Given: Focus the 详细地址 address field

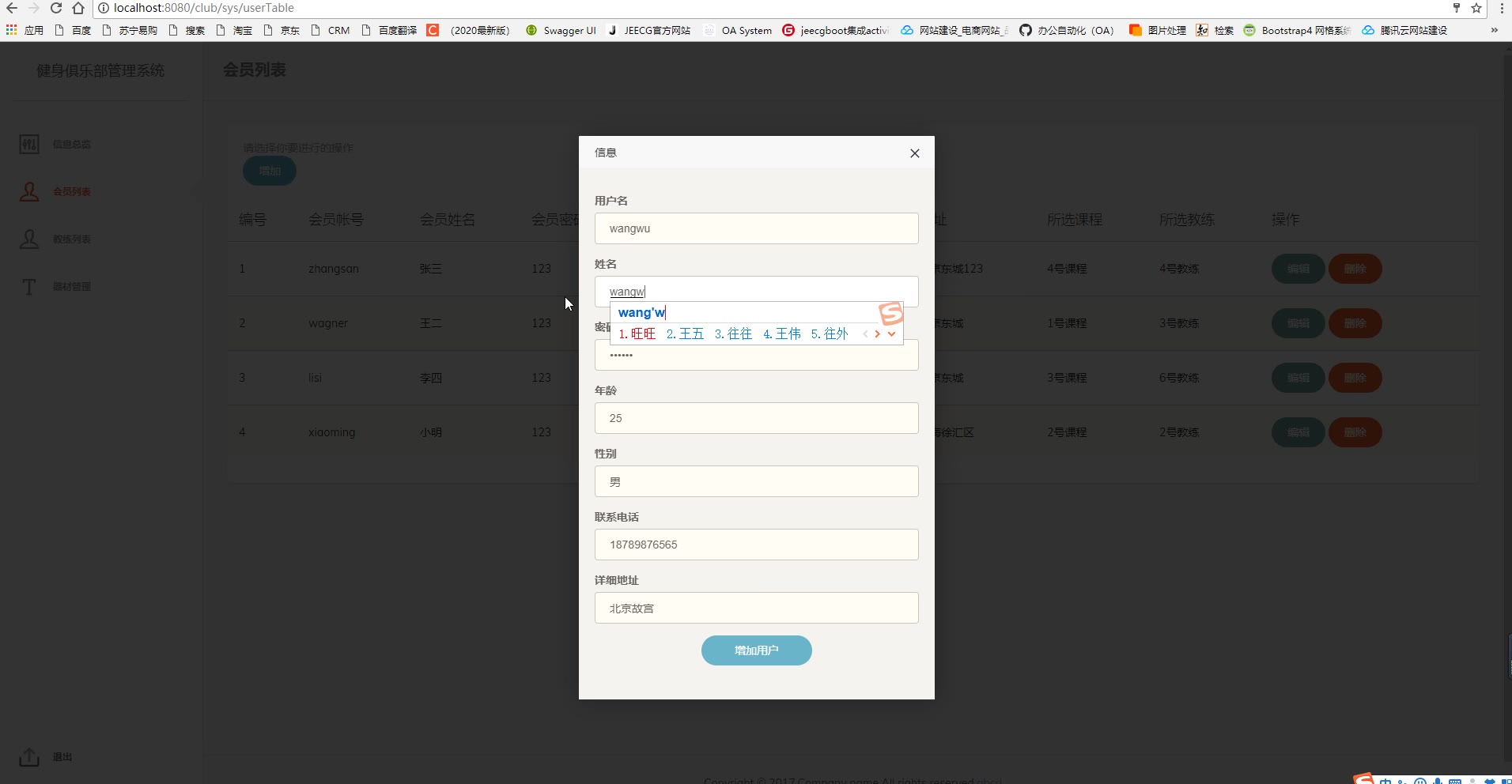Looking at the screenshot, I should point(756,608).
